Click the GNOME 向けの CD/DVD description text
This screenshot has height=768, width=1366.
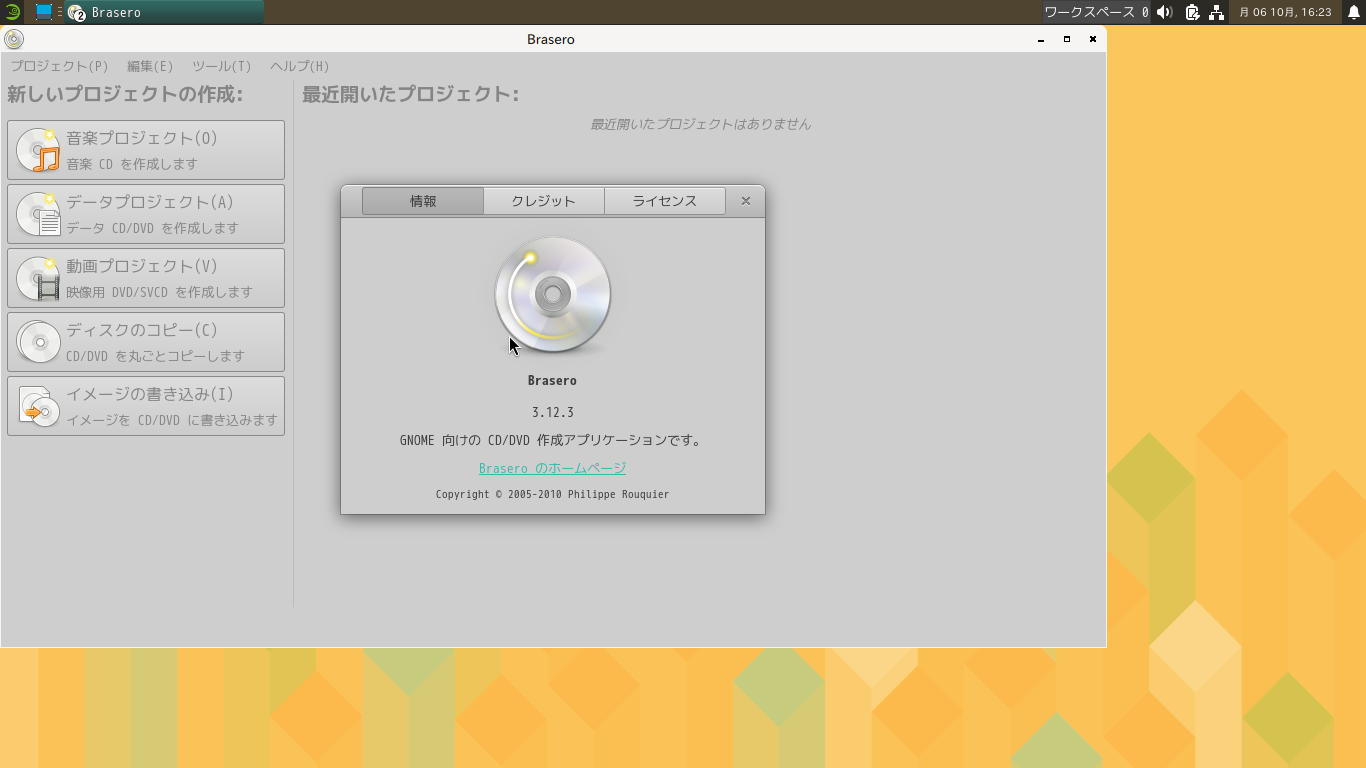(553, 440)
